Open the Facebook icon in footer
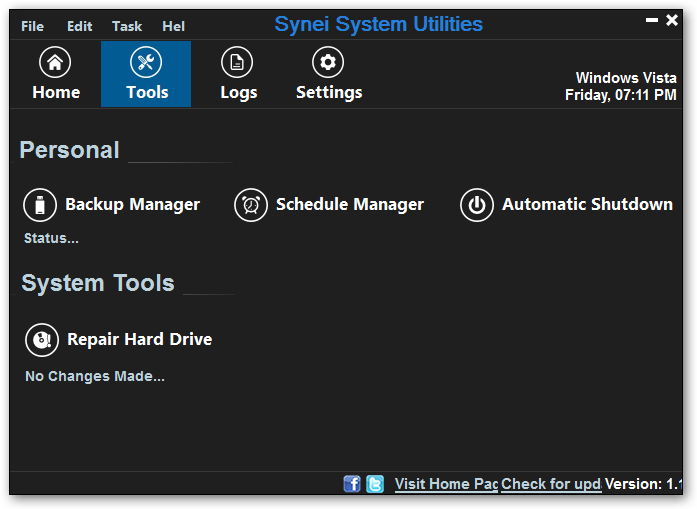 352,484
